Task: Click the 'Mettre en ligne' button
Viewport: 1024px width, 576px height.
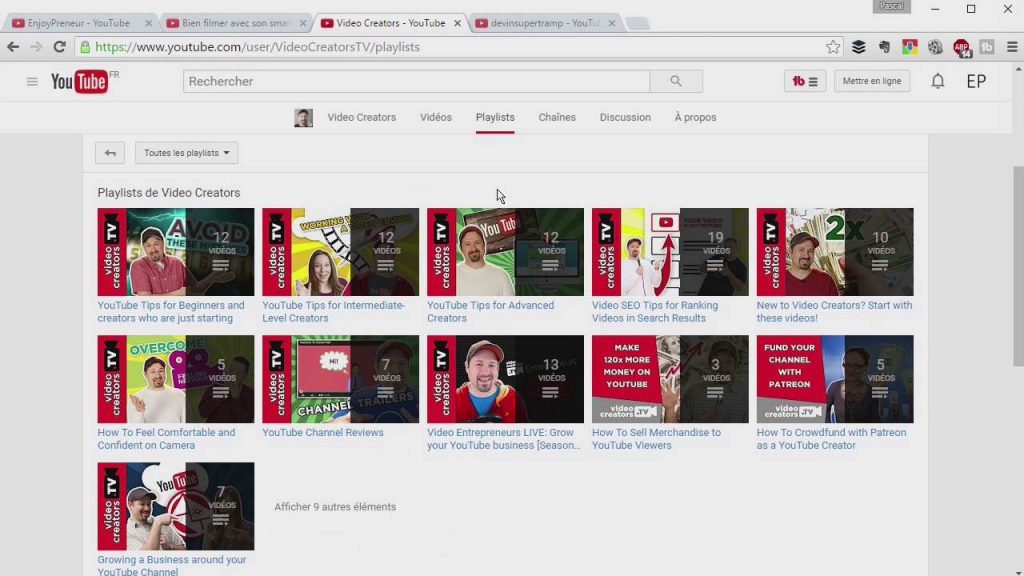Action: click(x=871, y=82)
